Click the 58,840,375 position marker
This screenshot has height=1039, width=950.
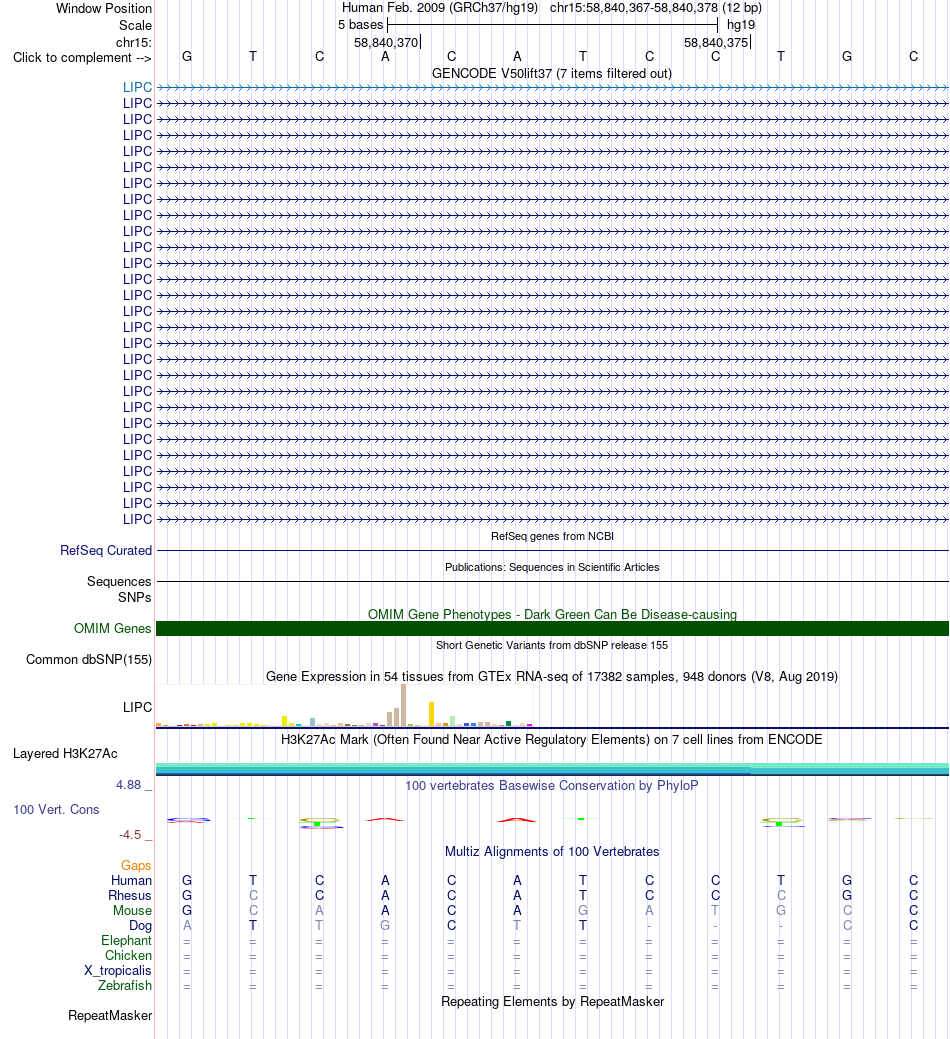tap(717, 42)
